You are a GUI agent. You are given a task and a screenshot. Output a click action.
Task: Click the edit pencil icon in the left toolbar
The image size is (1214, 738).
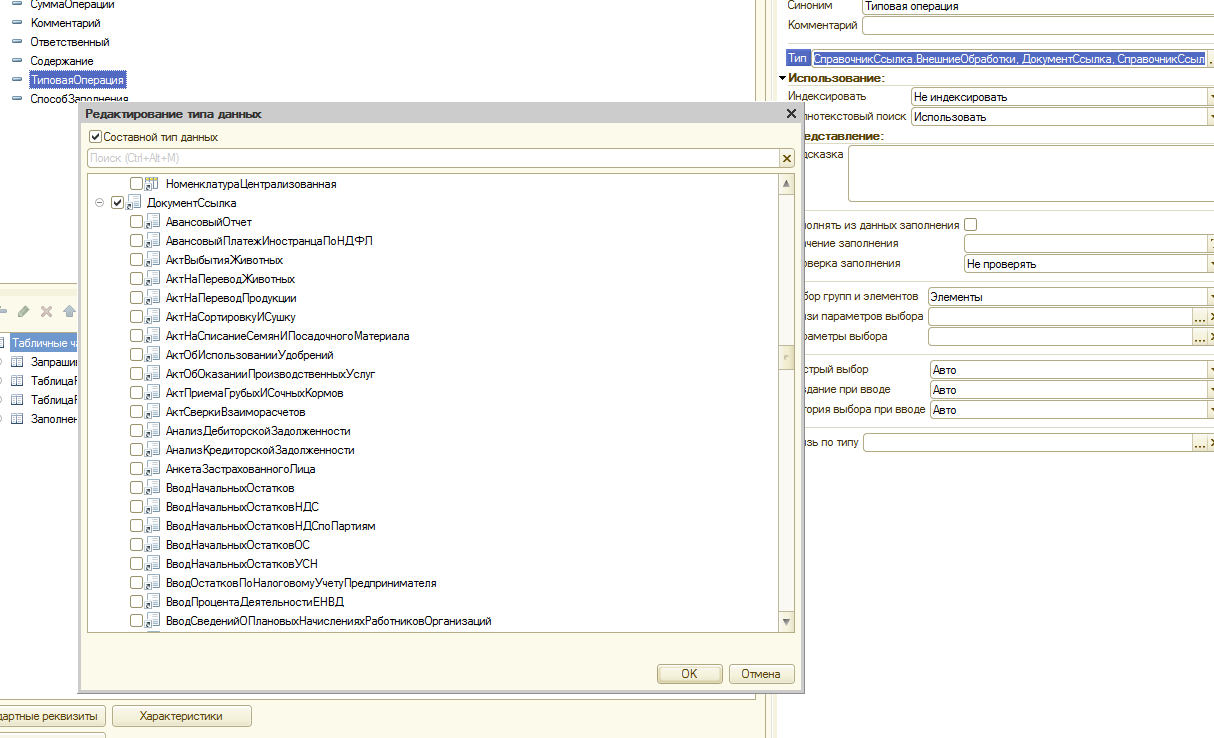[24, 312]
